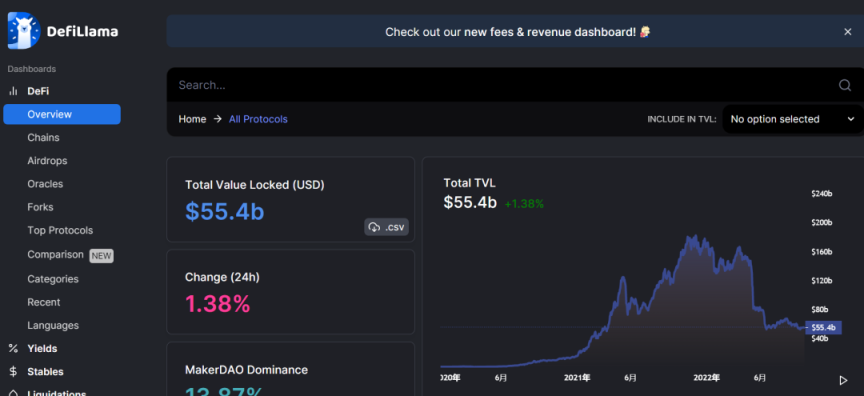Click the $55.4b marker on chart axis
The height and width of the screenshot is (396, 864).
[x=823, y=328]
